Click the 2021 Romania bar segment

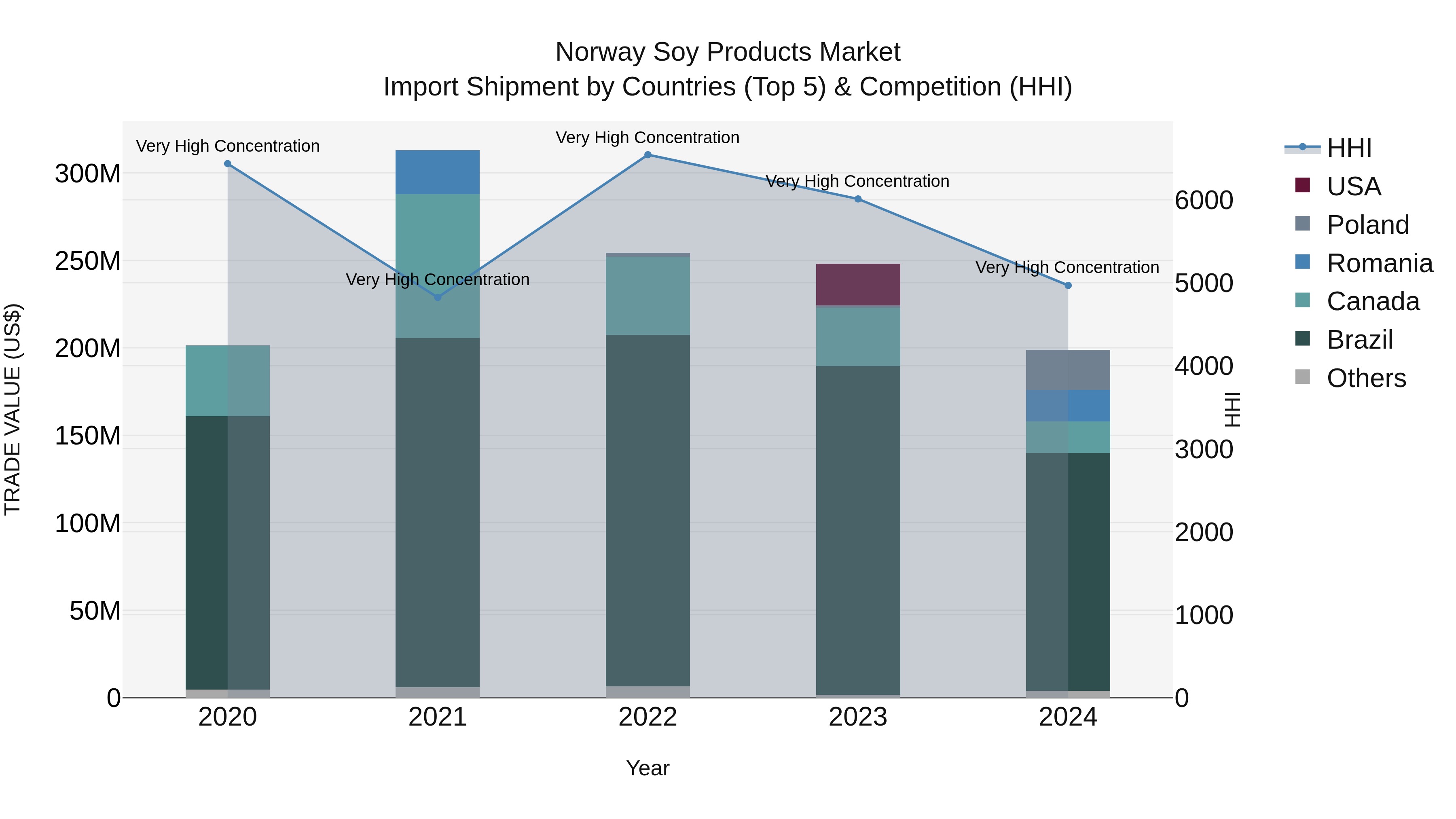[x=438, y=172]
